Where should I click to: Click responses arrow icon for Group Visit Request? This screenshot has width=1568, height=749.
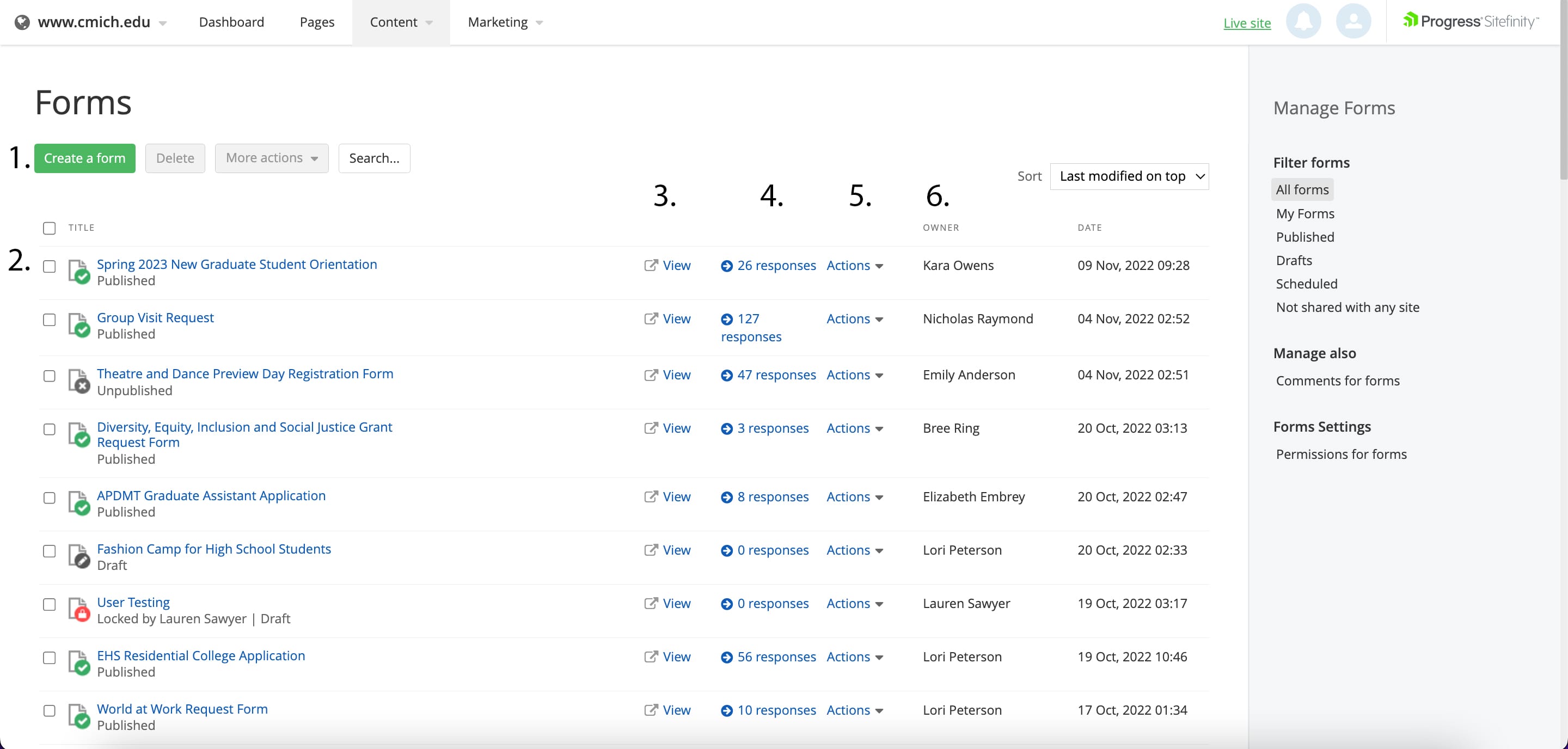click(726, 320)
